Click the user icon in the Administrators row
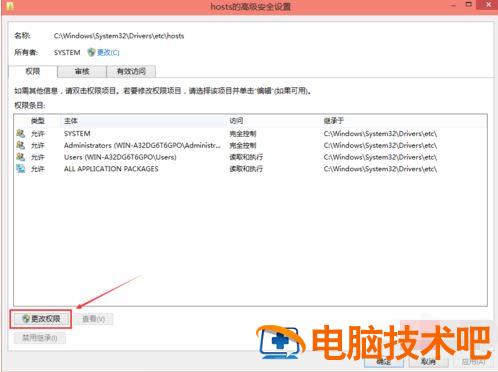This screenshot has width=498, height=372. pyautogui.click(x=20, y=145)
